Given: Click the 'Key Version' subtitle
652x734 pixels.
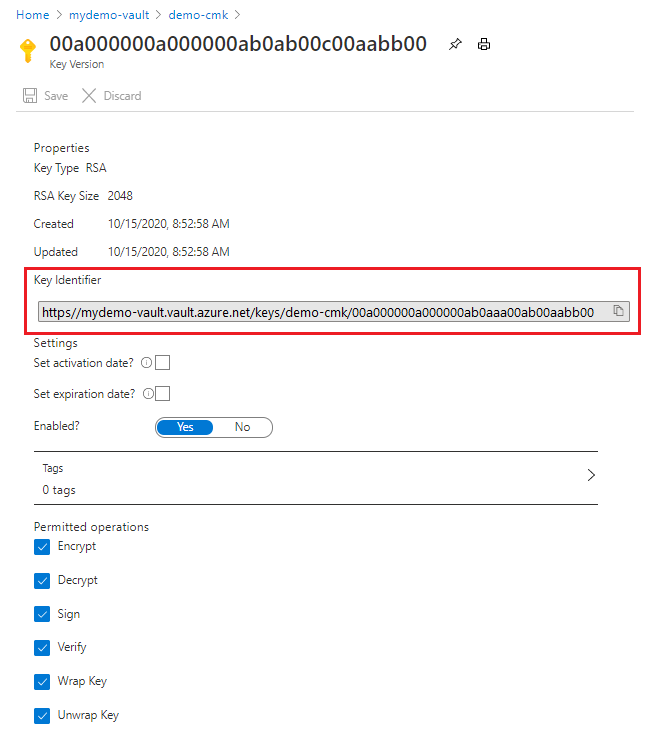Looking at the screenshot, I should click(77, 64).
